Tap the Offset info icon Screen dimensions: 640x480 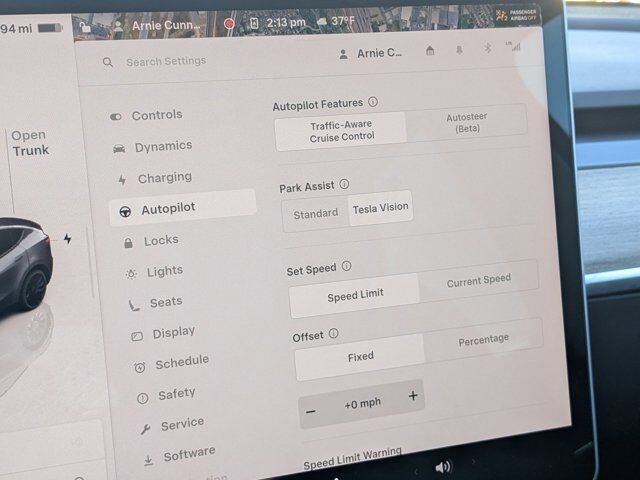[x=333, y=334]
